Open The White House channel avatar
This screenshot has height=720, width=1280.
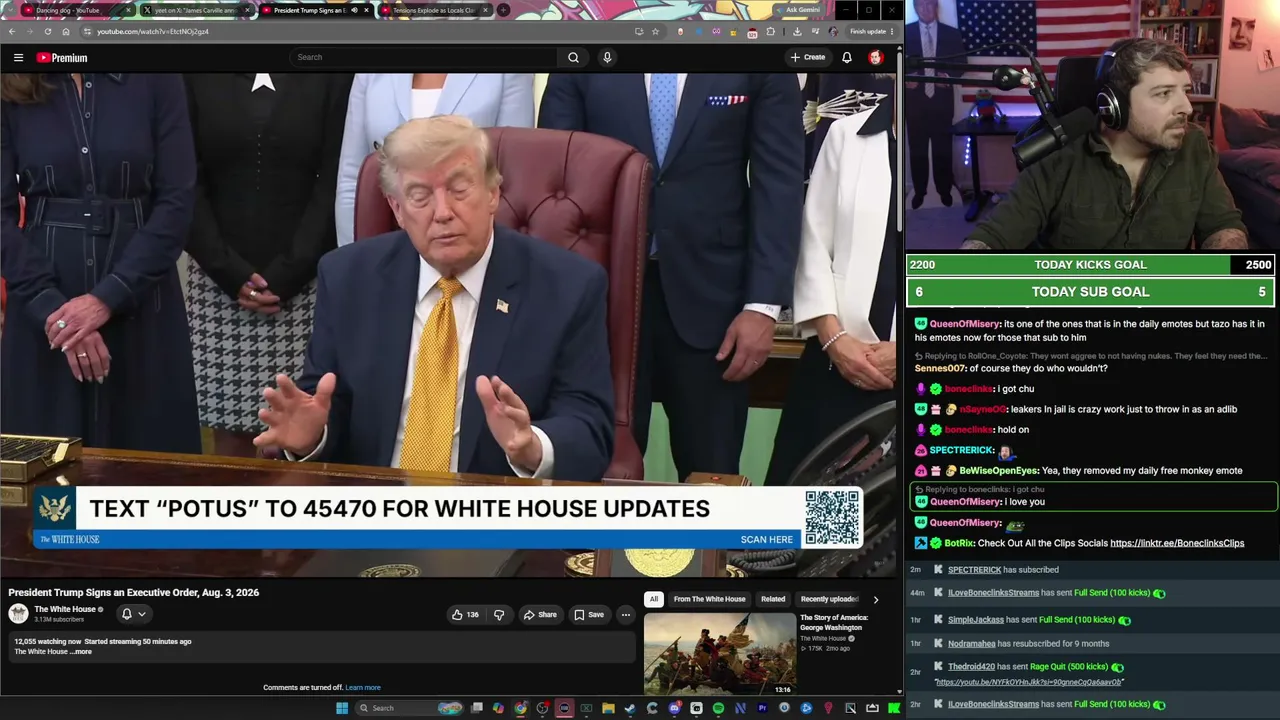(x=18, y=614)
